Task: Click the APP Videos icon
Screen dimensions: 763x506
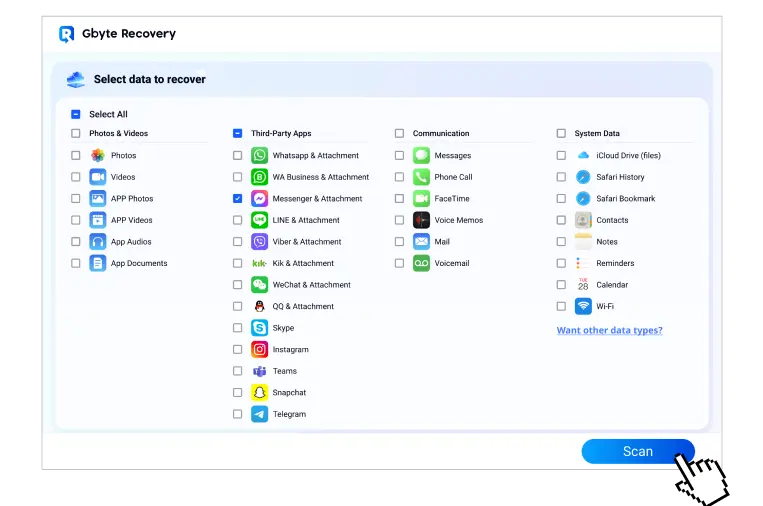Action: (x=98, y=220)
